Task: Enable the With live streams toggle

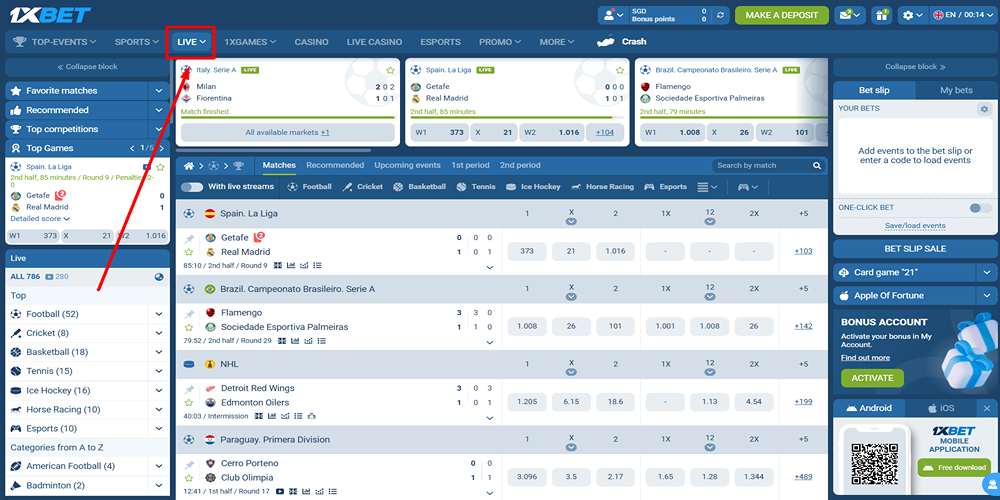Action: (191, 187)
